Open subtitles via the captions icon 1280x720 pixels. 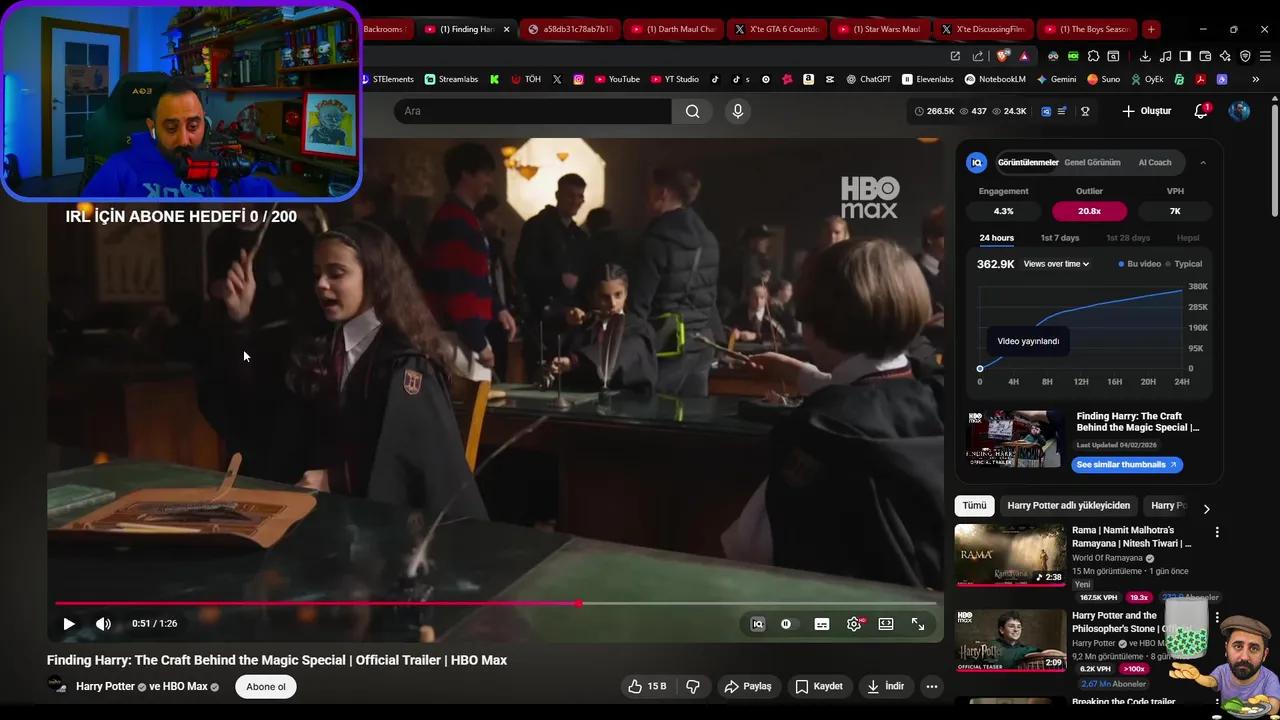tap(821, 623)
